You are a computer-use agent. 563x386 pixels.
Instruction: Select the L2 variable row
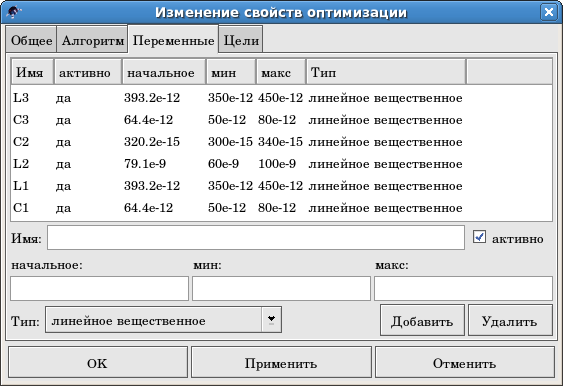[282, 164]
